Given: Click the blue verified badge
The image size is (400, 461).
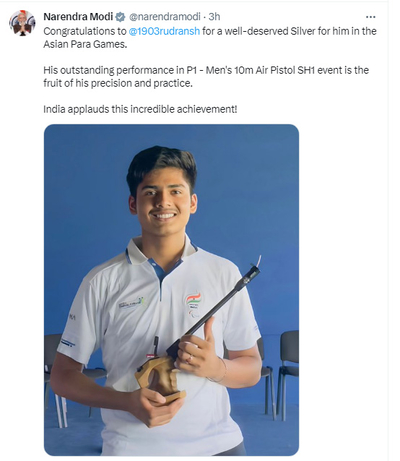Looking at the screenshot, I should pos(120,17).
